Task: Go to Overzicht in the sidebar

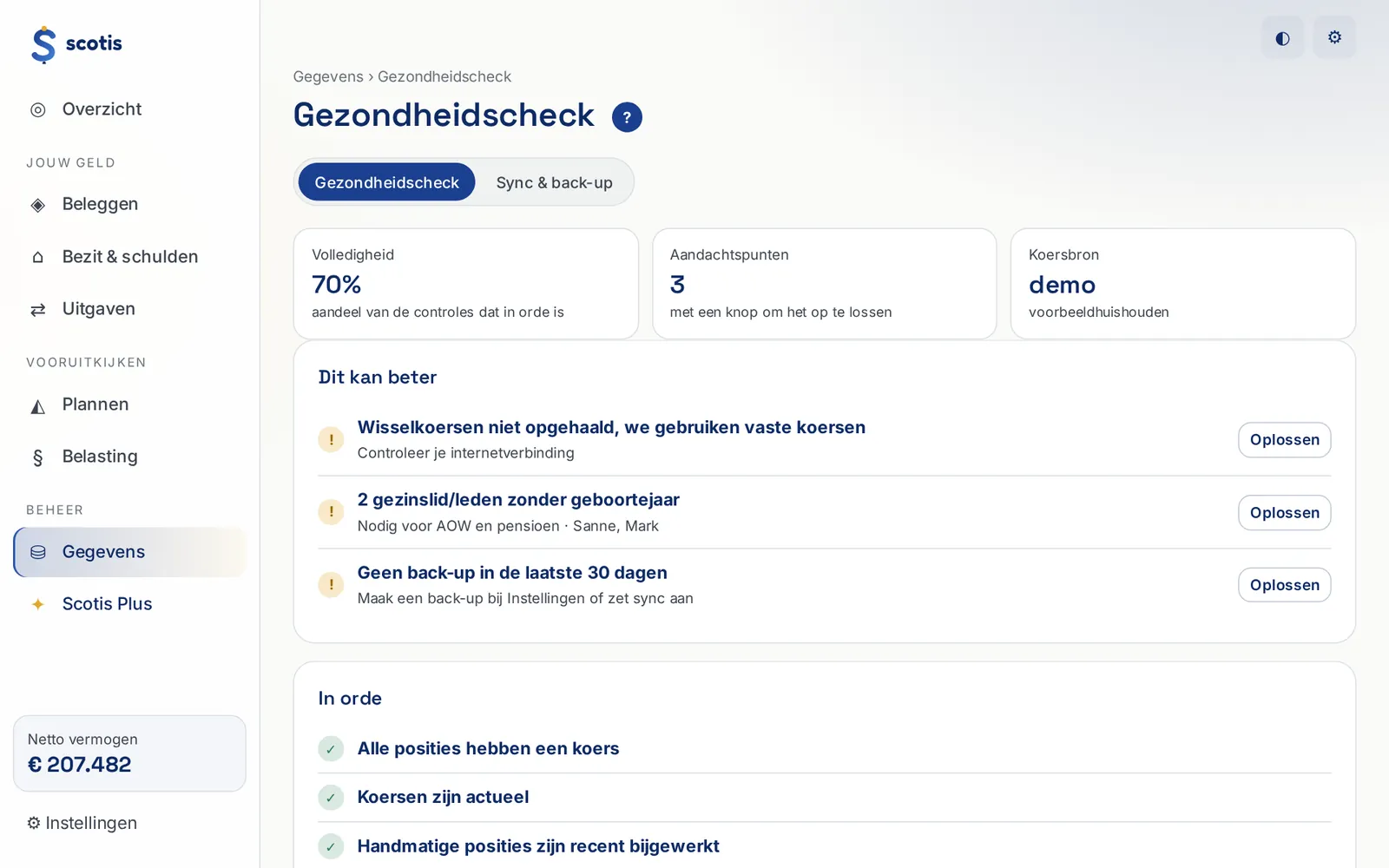Action: (130, 109)
